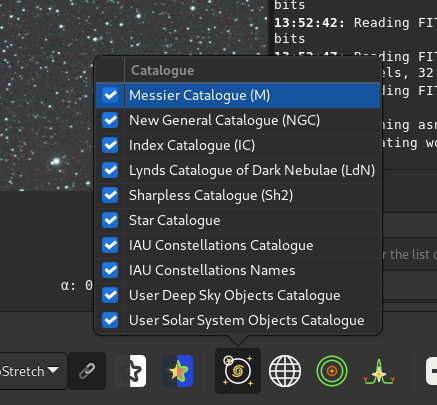437x405 pixels.
Task: Disable the Lynds Catalogue of Dark Nebulae checkbox
Action: 110,170
